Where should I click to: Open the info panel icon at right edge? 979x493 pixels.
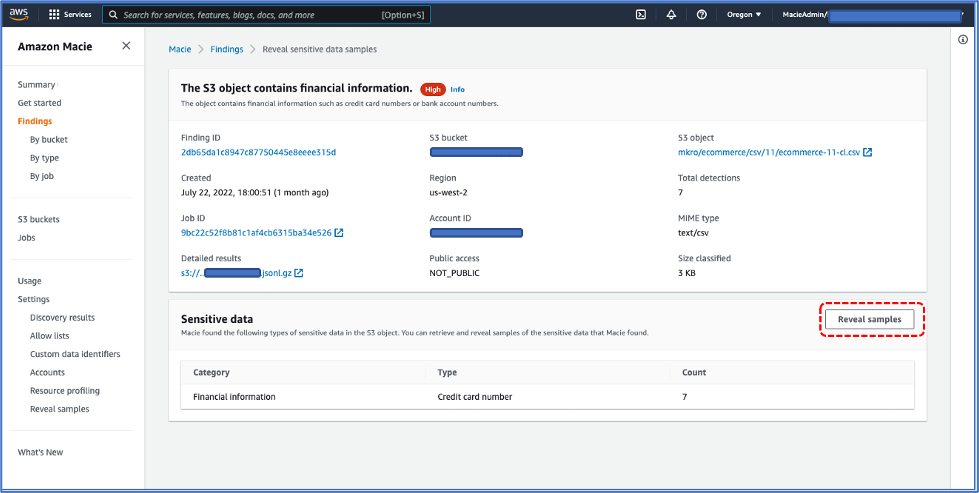963,39
